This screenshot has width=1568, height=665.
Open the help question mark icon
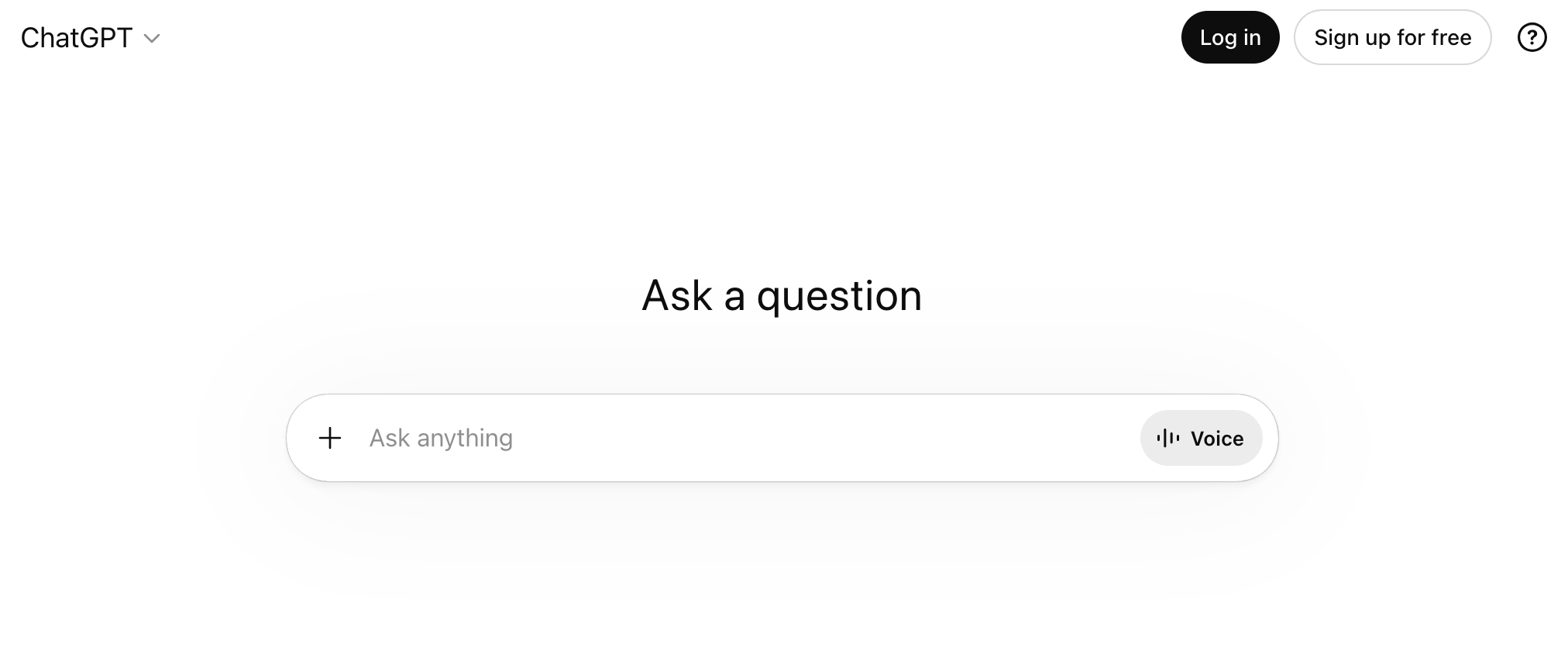(1532, 37)
